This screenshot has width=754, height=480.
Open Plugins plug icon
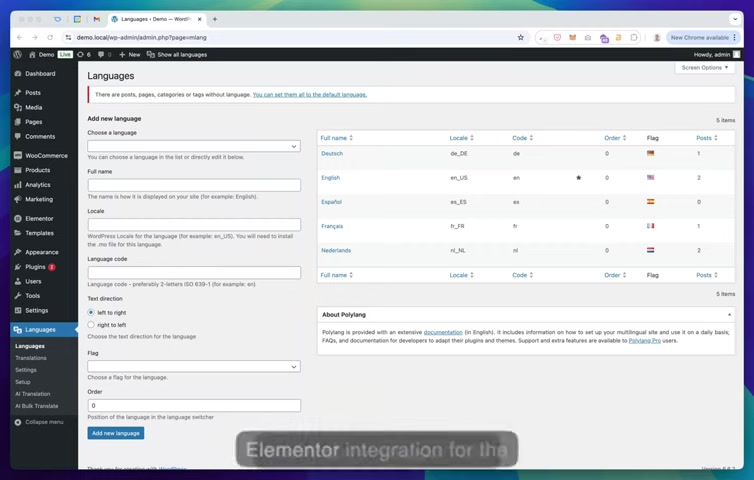tap(18, 266)
